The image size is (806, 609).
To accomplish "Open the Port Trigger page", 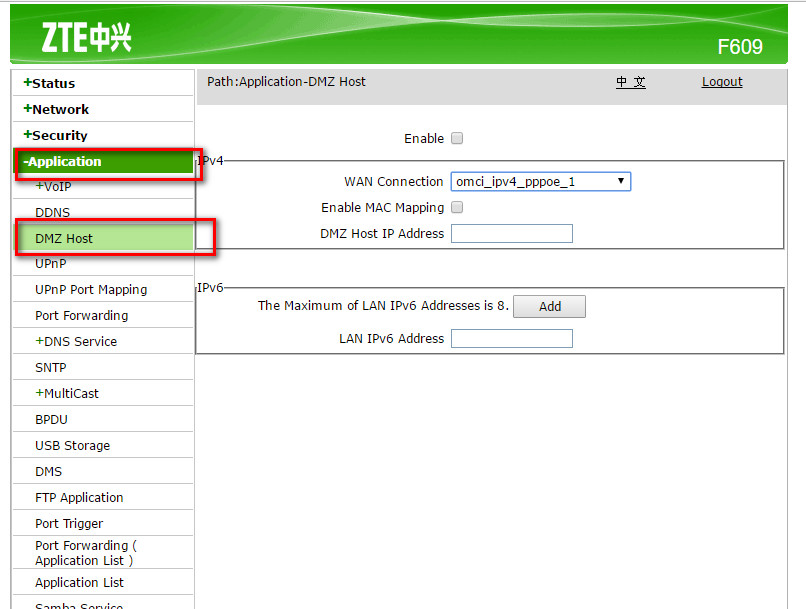I will pyautogui.click(x=69, y=524).
